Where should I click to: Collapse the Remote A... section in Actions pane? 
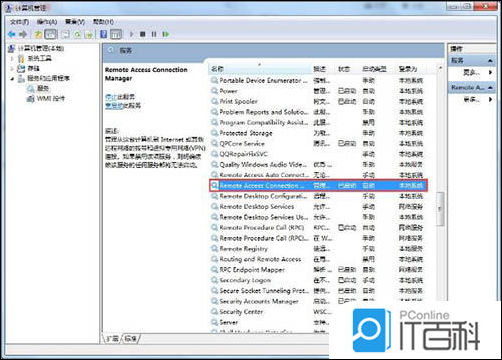tap(490, 88)
